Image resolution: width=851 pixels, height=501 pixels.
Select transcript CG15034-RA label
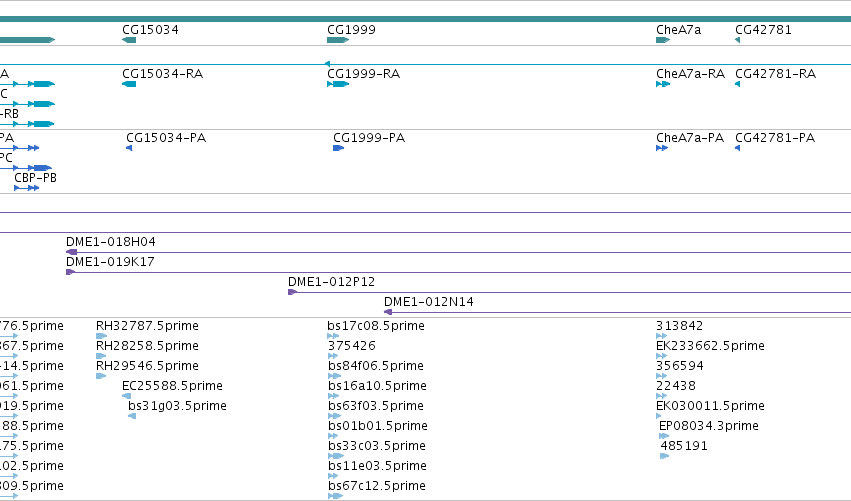[x=163, y=74]
